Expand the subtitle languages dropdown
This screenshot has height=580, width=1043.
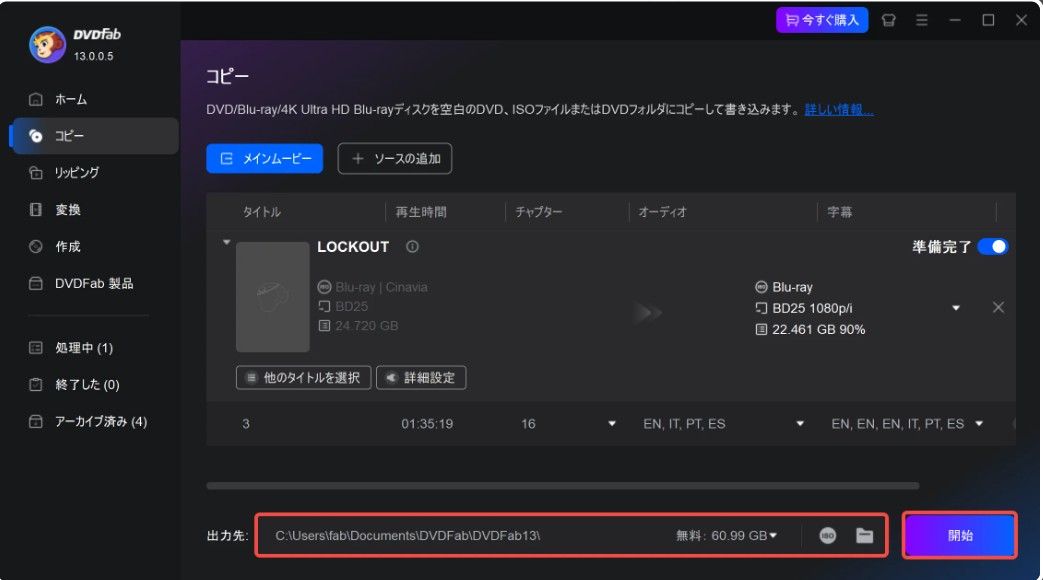978,424
